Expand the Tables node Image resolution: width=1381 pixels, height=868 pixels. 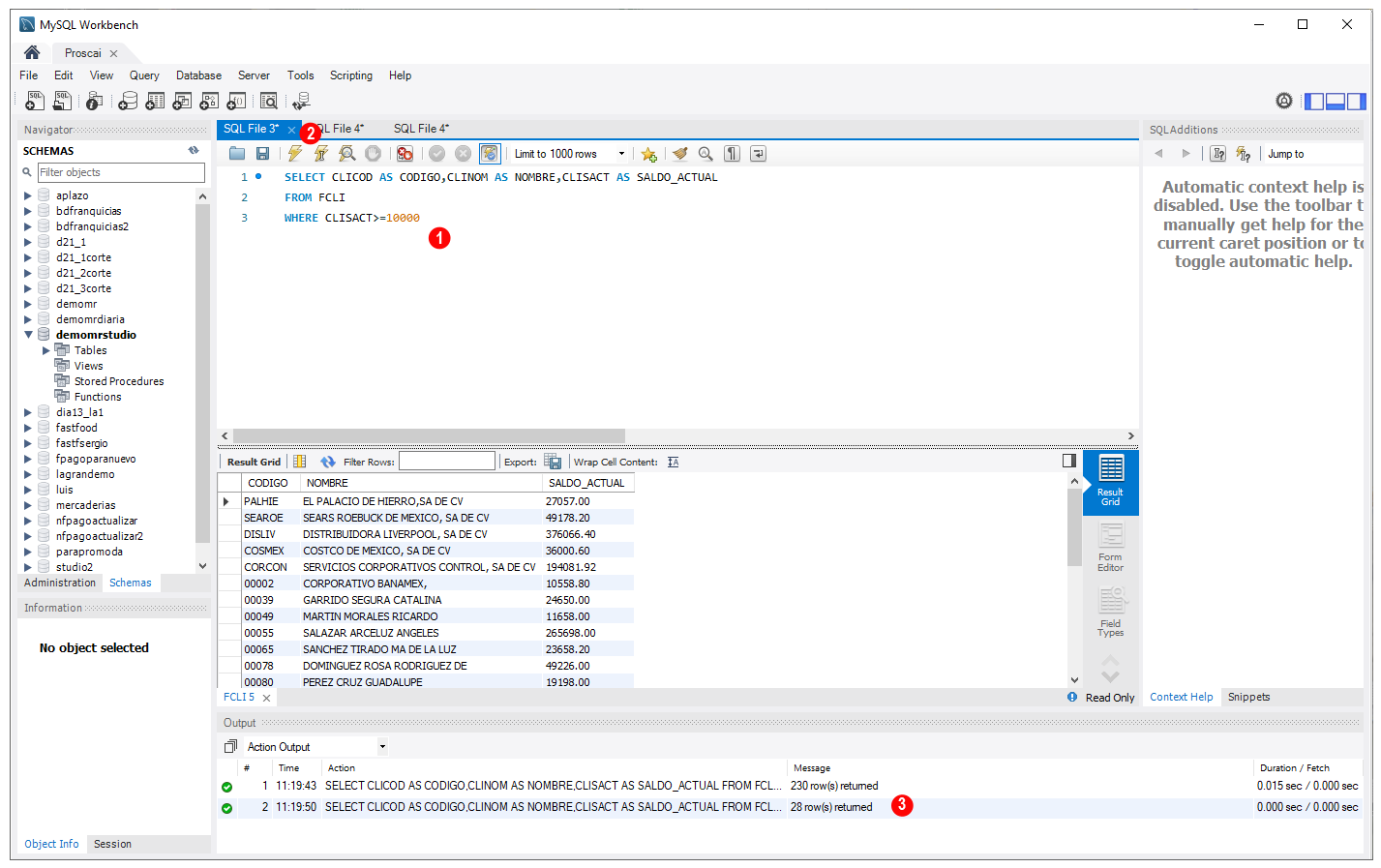pyautogui.click(x=45, y=350)
